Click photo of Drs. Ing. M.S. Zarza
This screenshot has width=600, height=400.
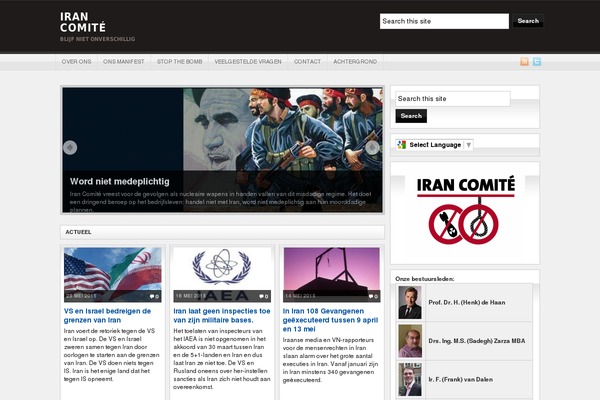coord(410,341)
